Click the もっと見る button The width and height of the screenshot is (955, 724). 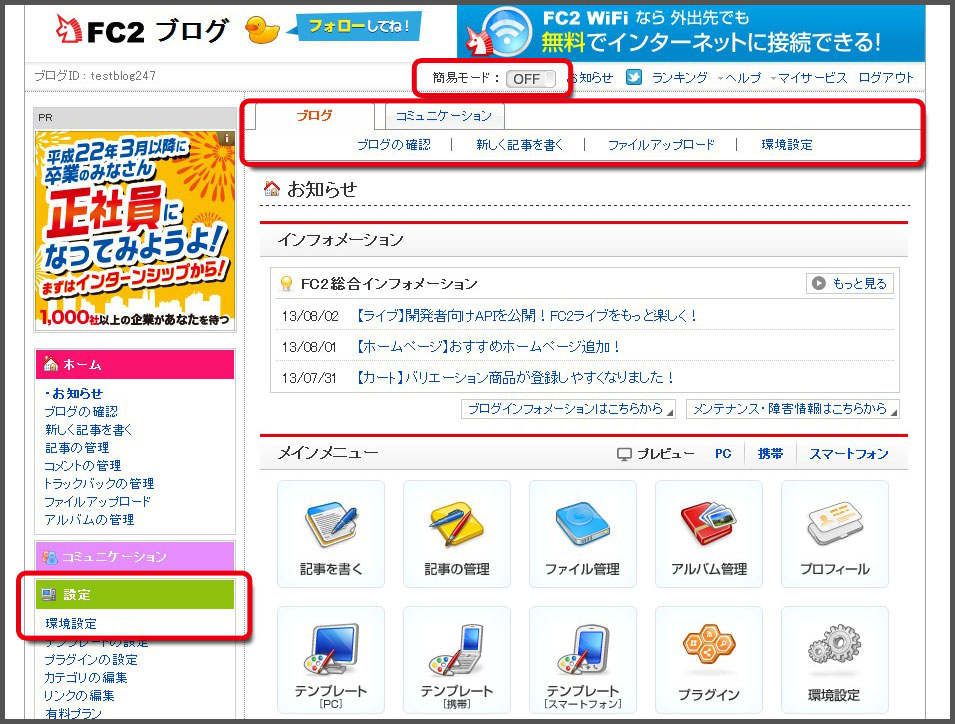(850, 283)
